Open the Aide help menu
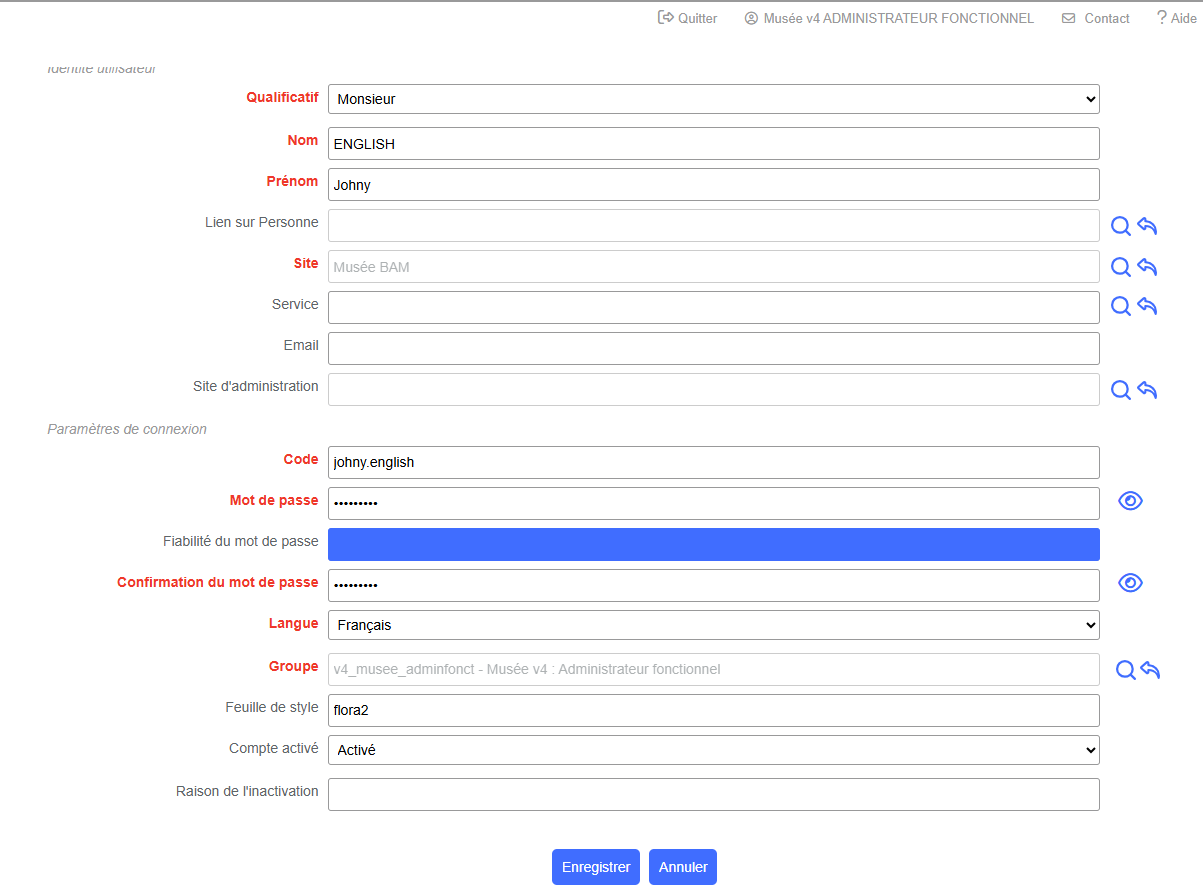The height and width of the screenshot is (887, 1203). (1175, 18)
